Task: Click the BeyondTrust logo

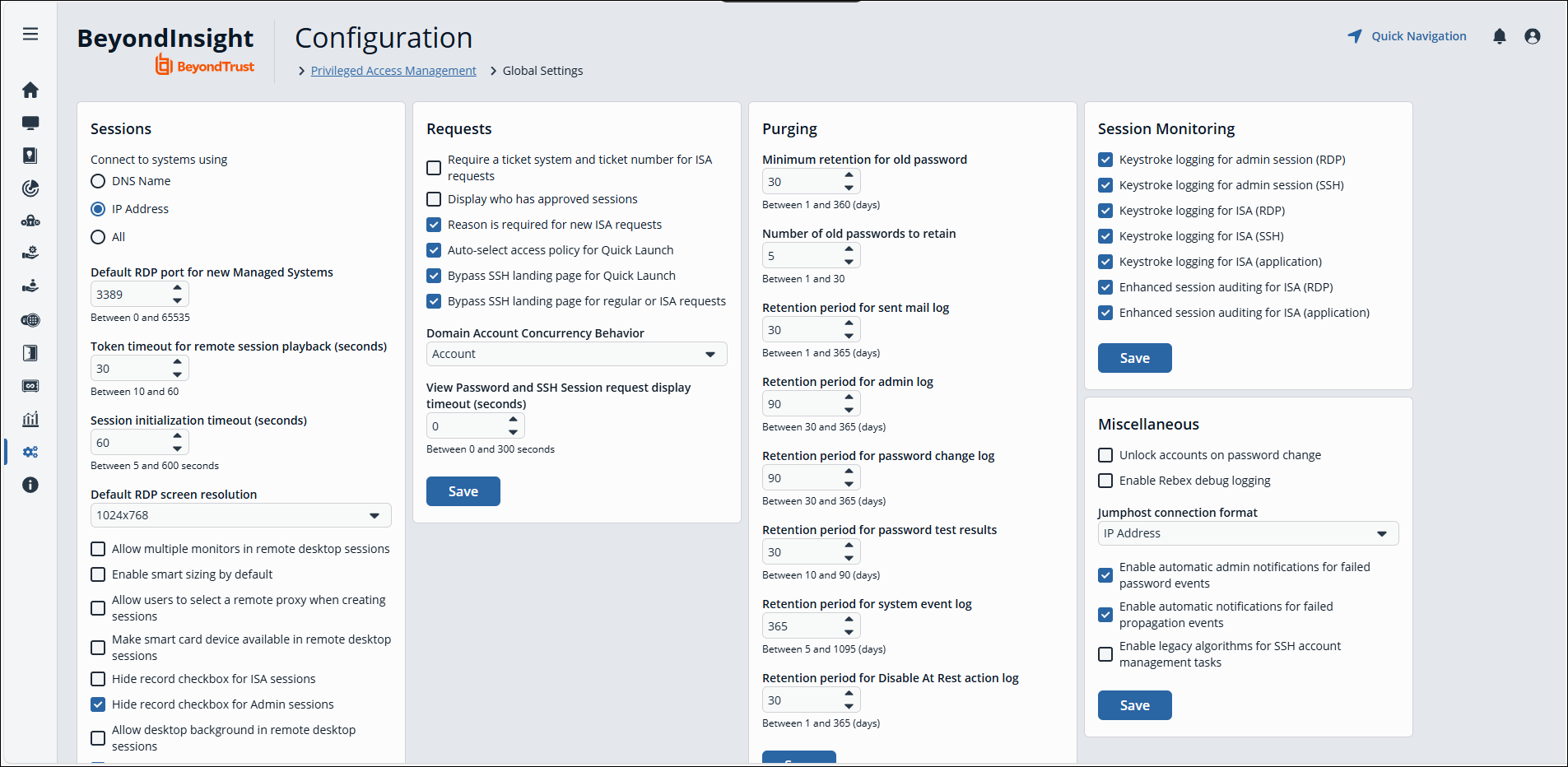Action: [205, 66]
